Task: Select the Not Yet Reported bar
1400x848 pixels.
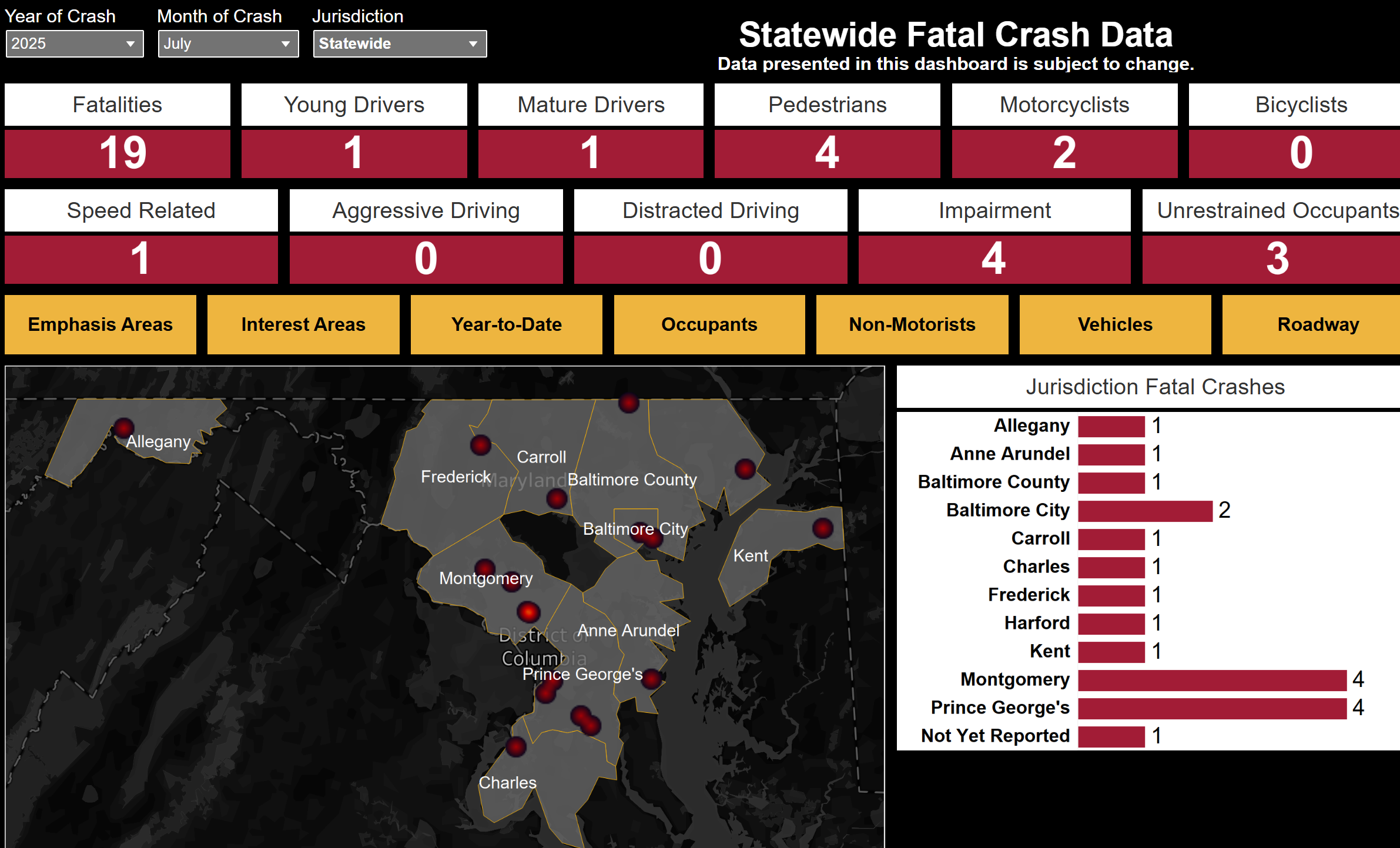Action: [1111, 736]
